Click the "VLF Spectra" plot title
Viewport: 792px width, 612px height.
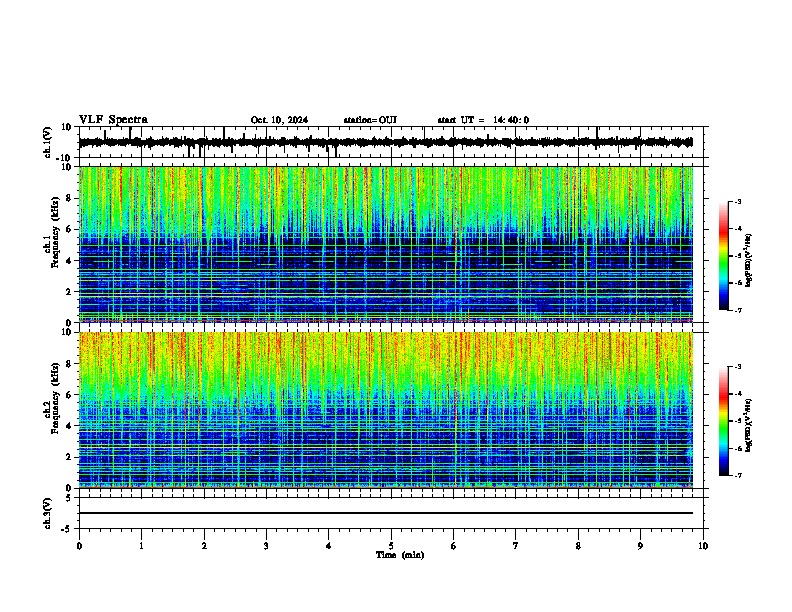point(113,120)
